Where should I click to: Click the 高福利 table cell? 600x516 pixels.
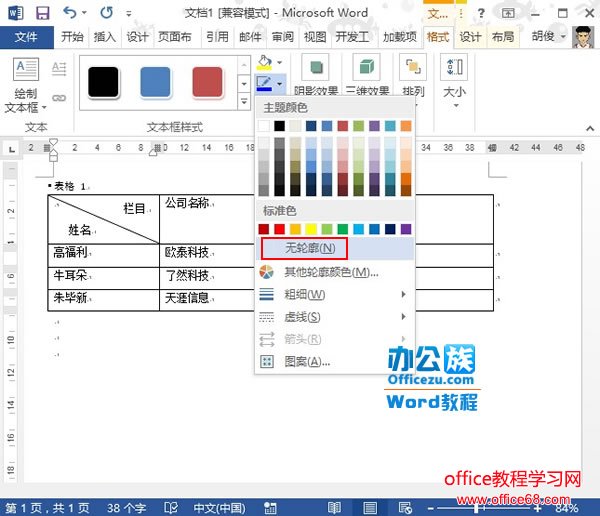[103, 255]
